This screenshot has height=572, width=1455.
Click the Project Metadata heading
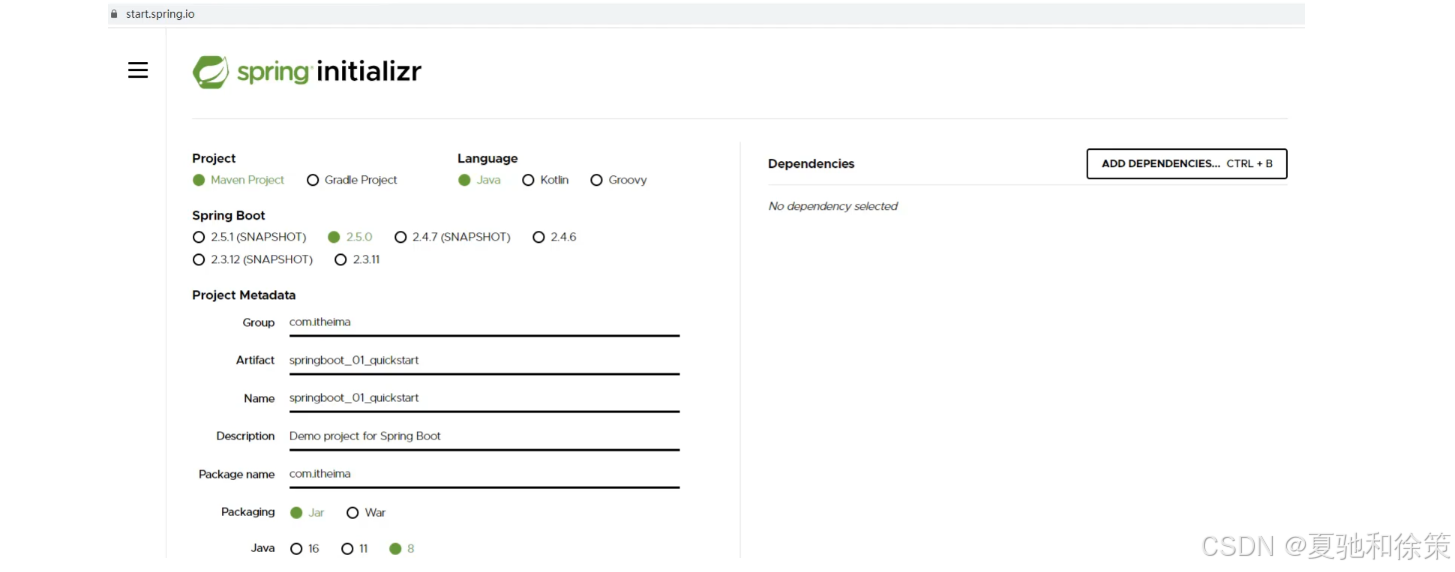(x=244, y=295)
